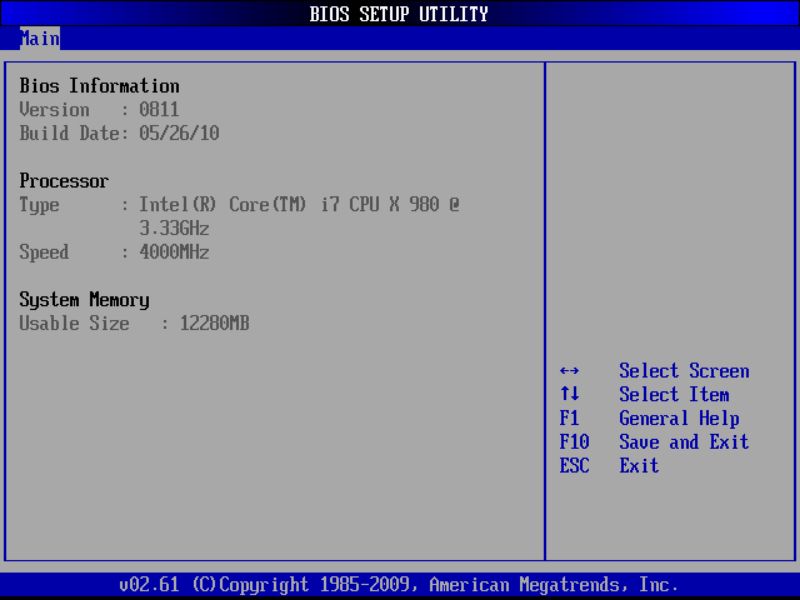The height and width of the screenshot is (600, 800).
Task: Click the System Memory heading
Action: click(83, 300)
